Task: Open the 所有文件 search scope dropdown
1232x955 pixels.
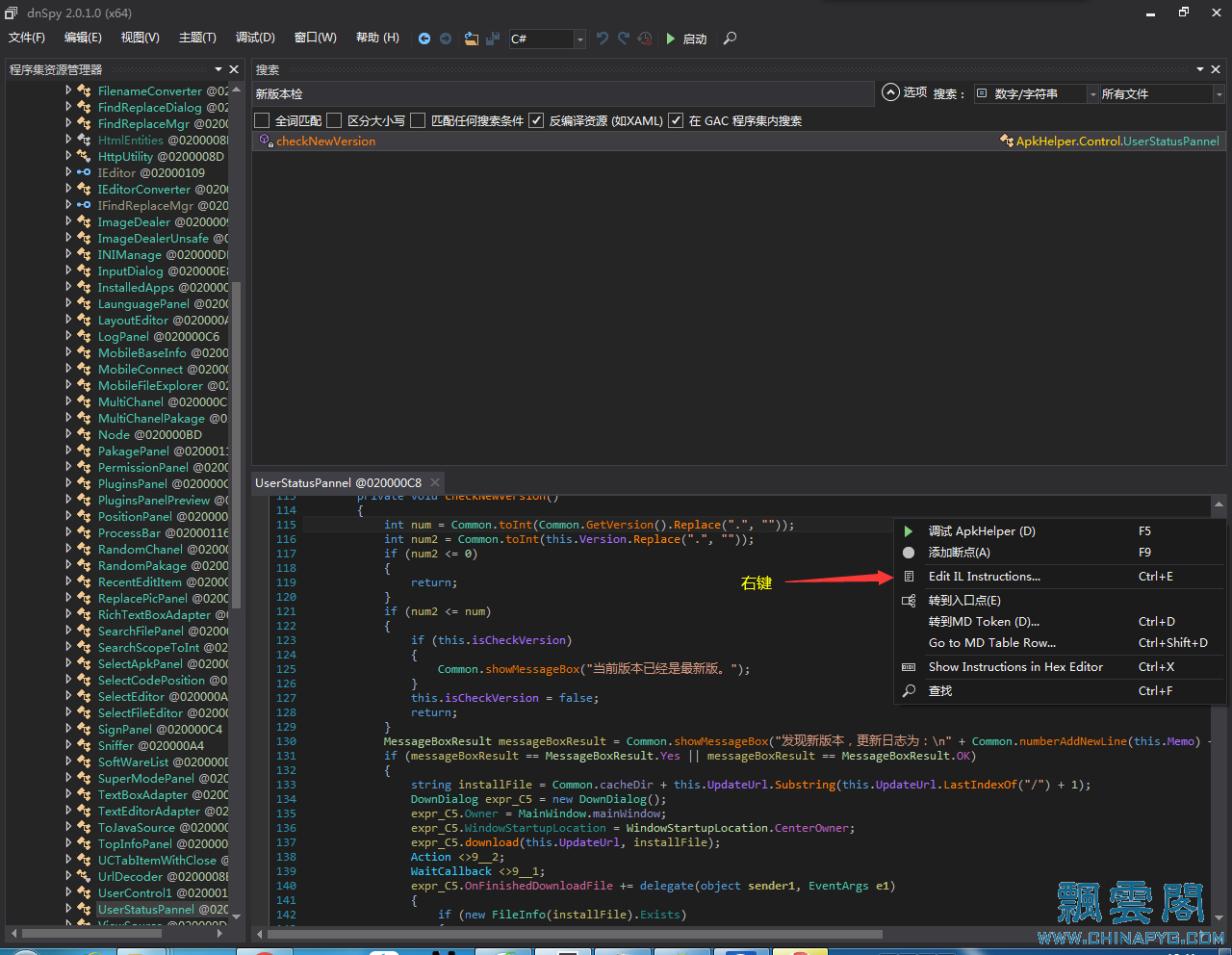Action: click(1219, 93)
